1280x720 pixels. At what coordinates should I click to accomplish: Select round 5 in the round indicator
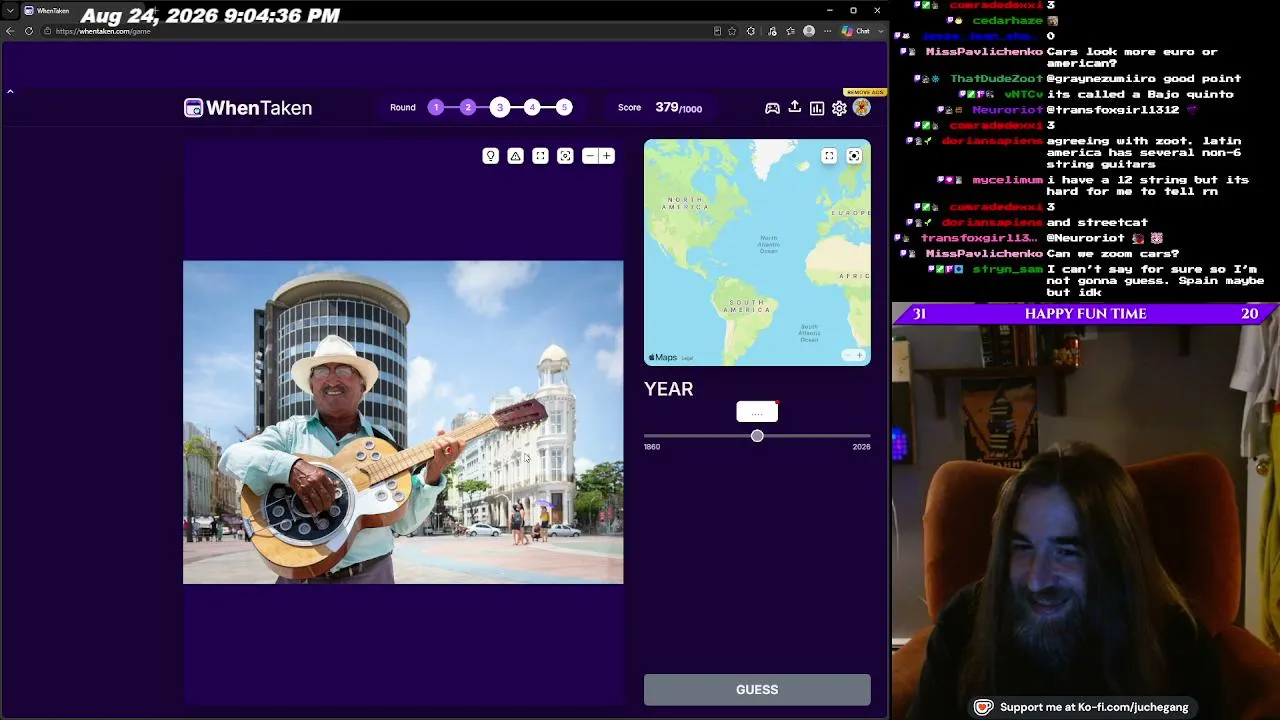pos(564,107)
